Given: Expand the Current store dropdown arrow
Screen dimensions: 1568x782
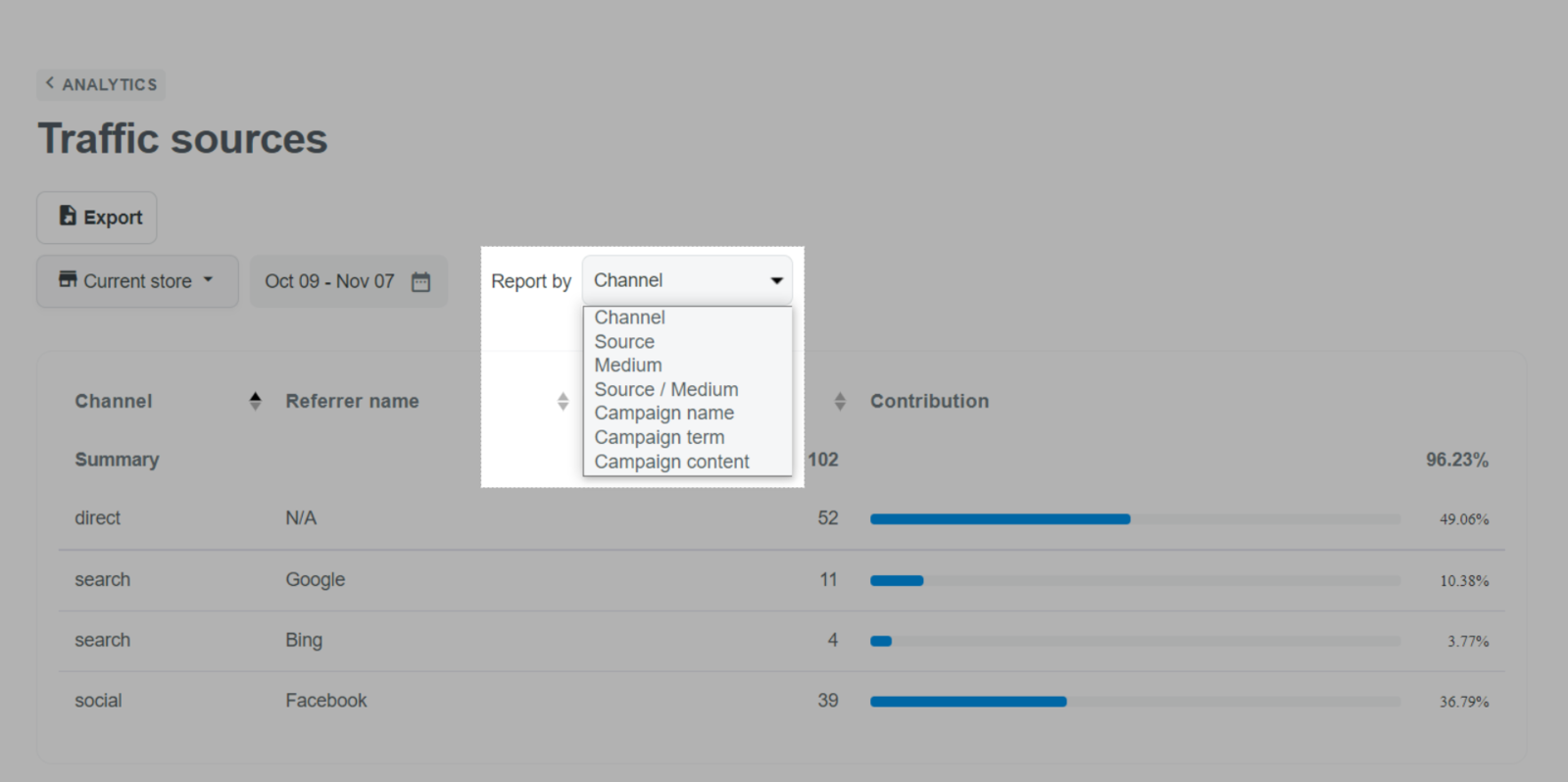Looking at the screenshot, I should pyautogui.click(x=208, y=279).
